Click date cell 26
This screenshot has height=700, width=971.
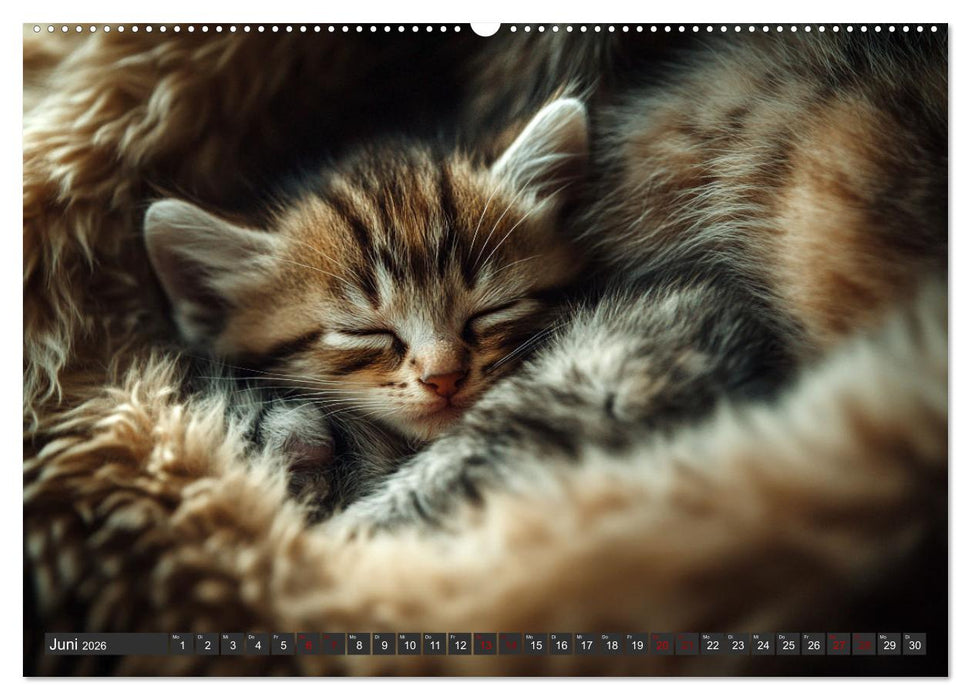coord(813,645)
